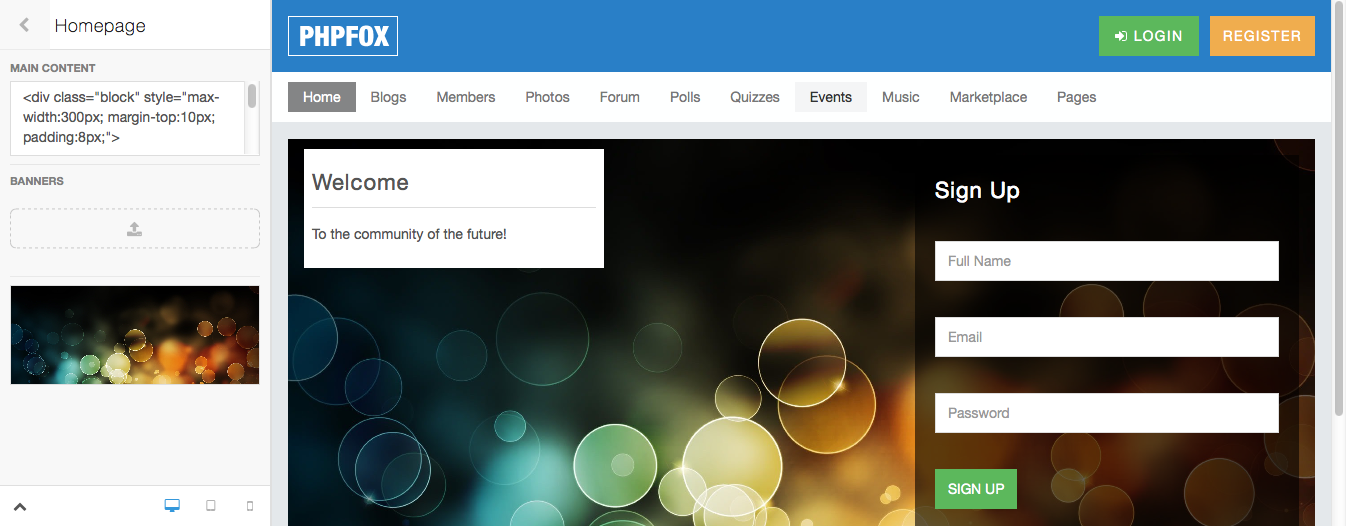Image resolution: width=1346 pixels, height=526 pixels.
Task: Collapse the panel with the bottom chevron
Action: (20, 507)
